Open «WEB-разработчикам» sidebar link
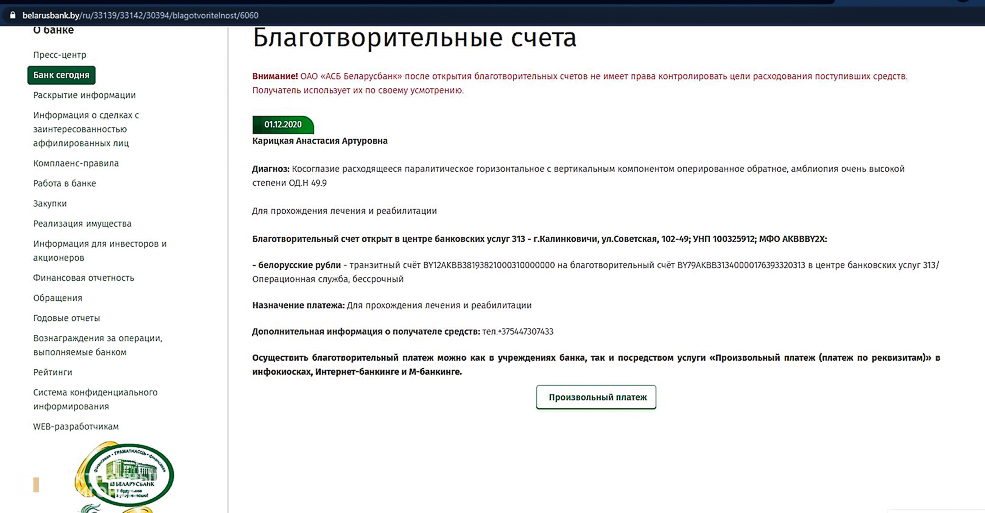 (76, 426)
